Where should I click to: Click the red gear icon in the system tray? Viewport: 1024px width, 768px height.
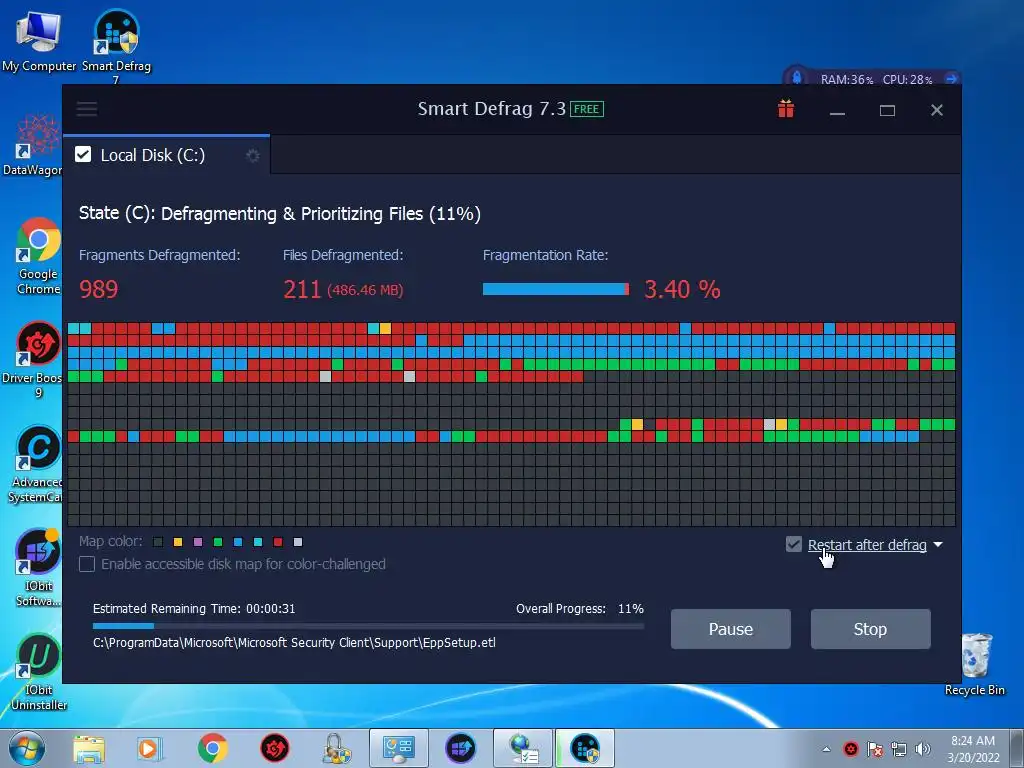click(x=851, y=749)
